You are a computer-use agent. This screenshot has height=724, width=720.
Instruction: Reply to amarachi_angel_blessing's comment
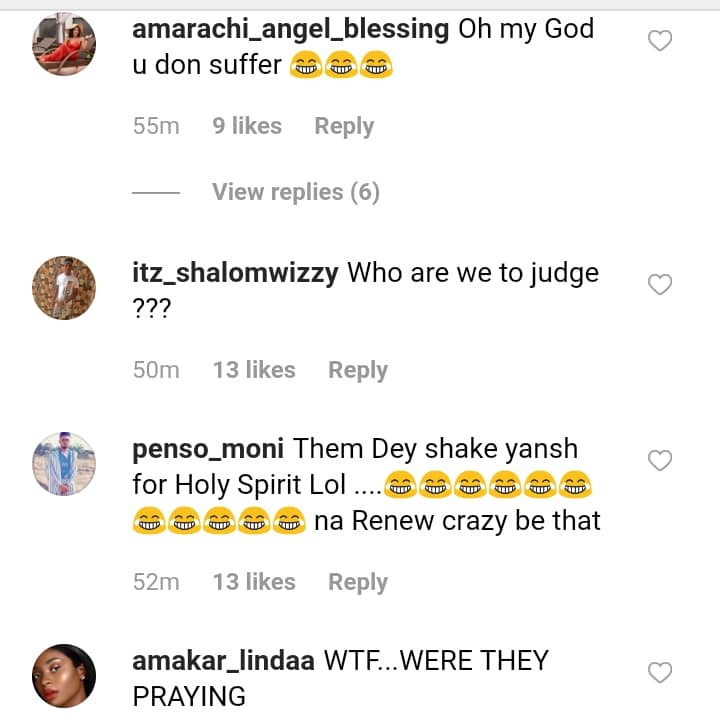(344, 126)
